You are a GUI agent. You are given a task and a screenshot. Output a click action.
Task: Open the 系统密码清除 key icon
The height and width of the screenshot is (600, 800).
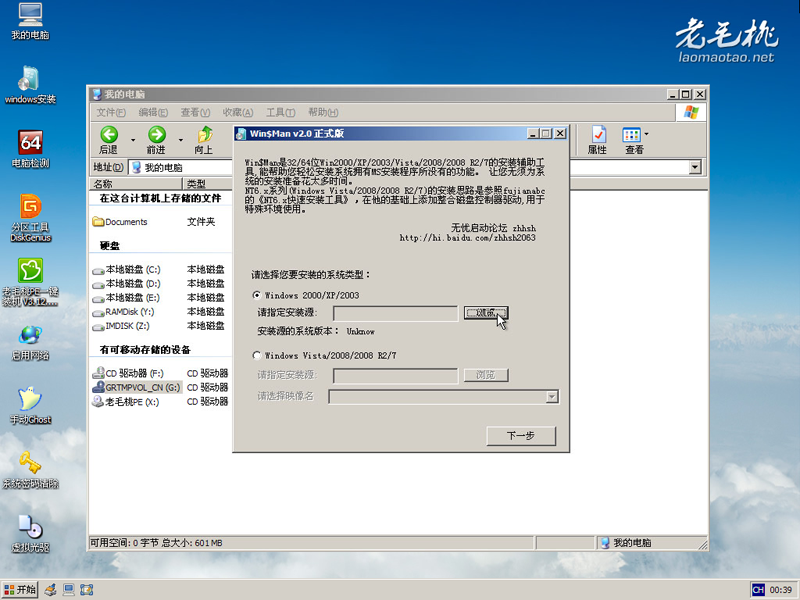click(x=30, y=470)
